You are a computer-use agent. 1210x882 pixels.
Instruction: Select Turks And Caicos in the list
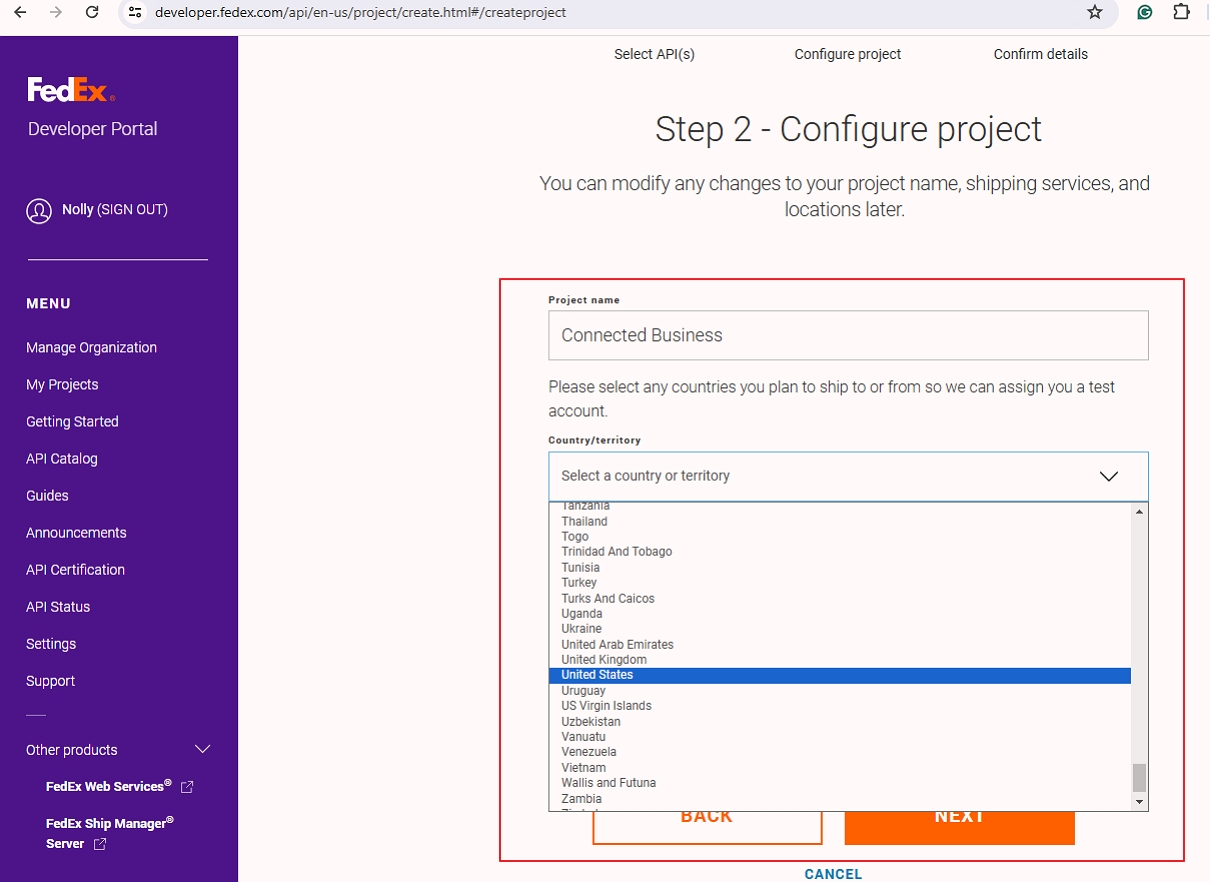point(840,599)
